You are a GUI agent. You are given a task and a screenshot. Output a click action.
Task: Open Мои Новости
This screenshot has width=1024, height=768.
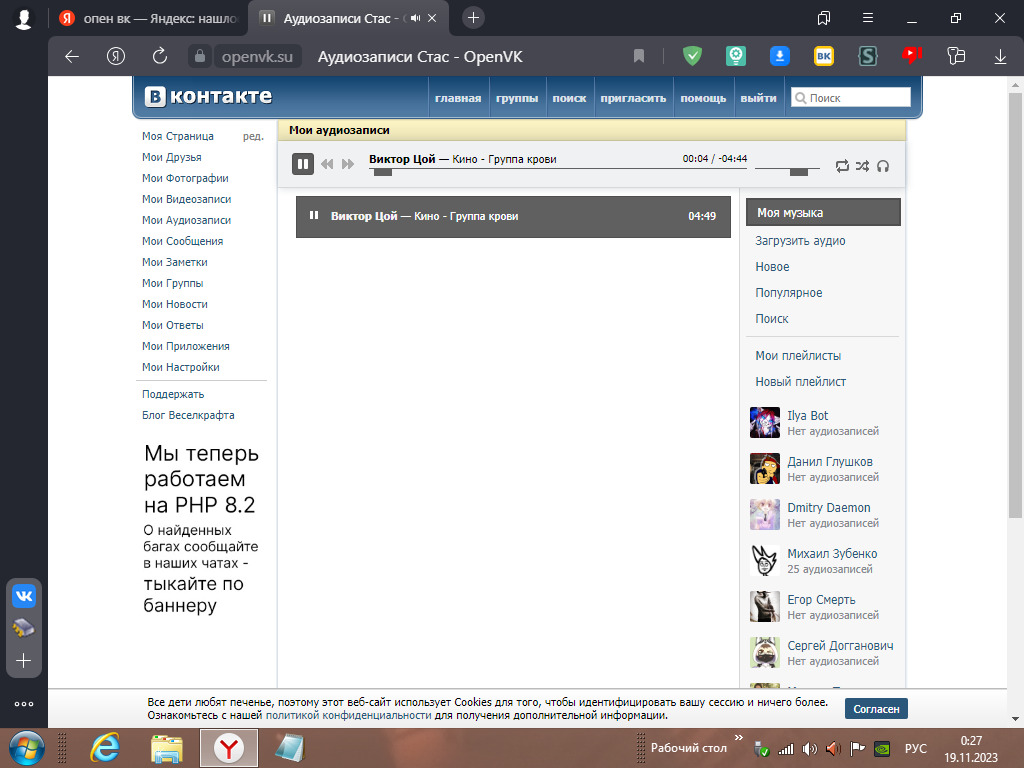tap(175, 304)
